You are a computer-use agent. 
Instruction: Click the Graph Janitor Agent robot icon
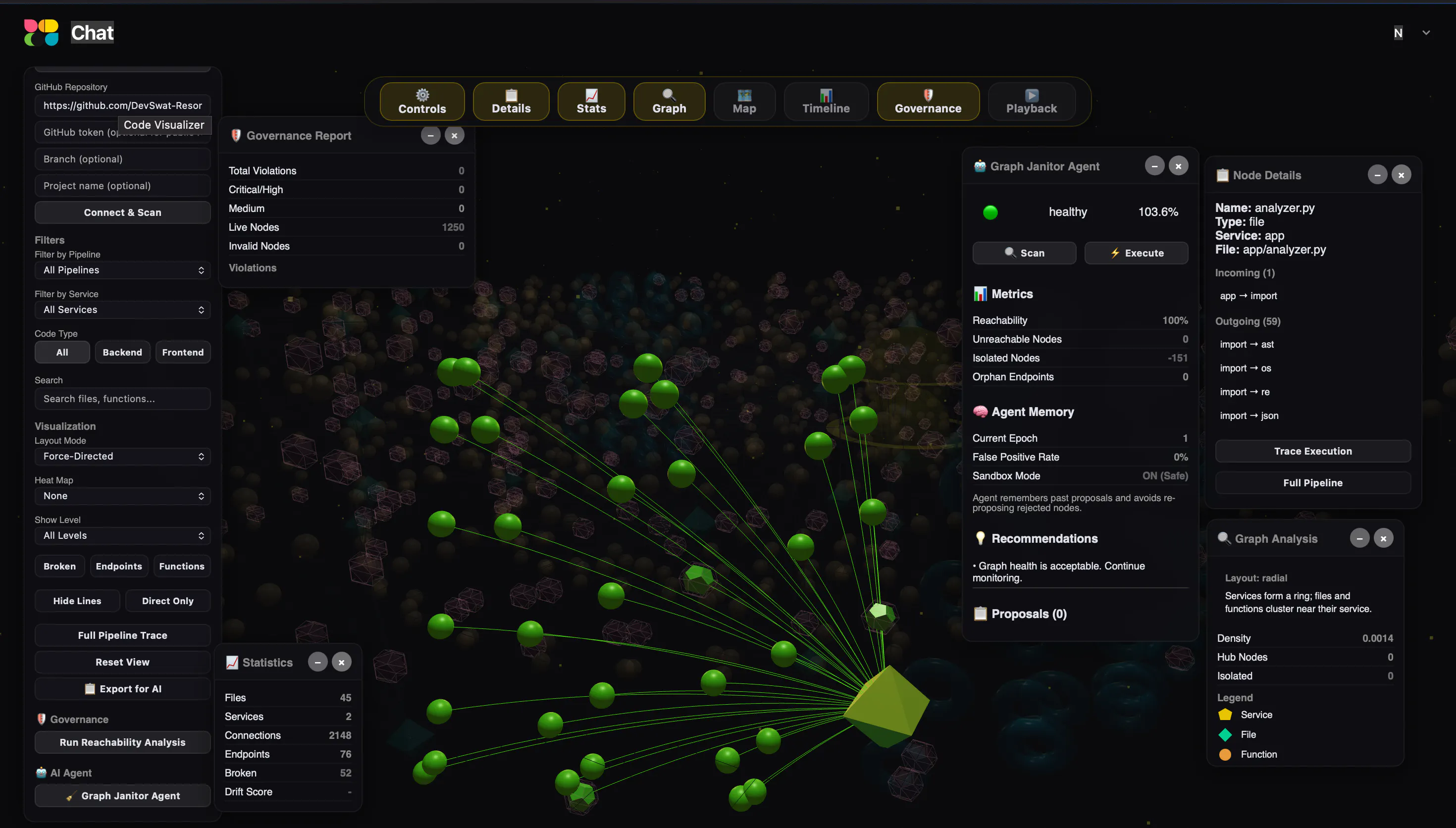(980, 166)
